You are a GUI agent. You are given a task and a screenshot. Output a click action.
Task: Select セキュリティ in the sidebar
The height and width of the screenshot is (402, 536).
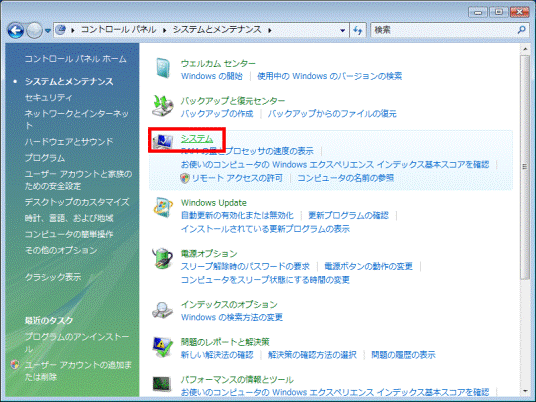(49, 98)
